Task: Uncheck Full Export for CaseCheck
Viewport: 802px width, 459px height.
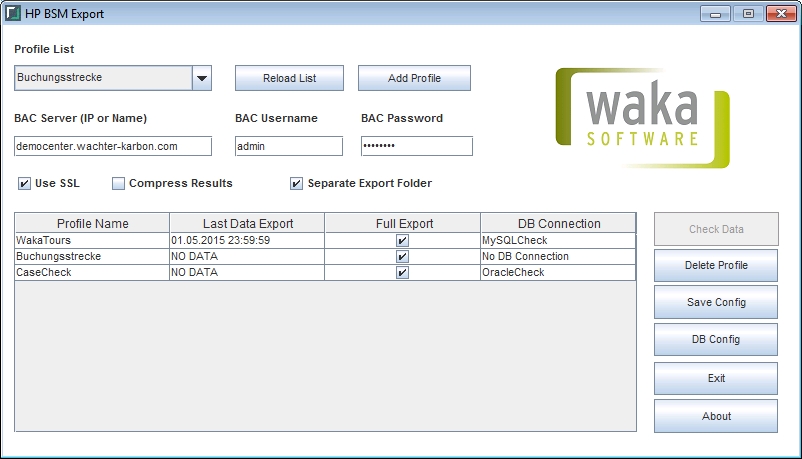Action: (403, 272)
